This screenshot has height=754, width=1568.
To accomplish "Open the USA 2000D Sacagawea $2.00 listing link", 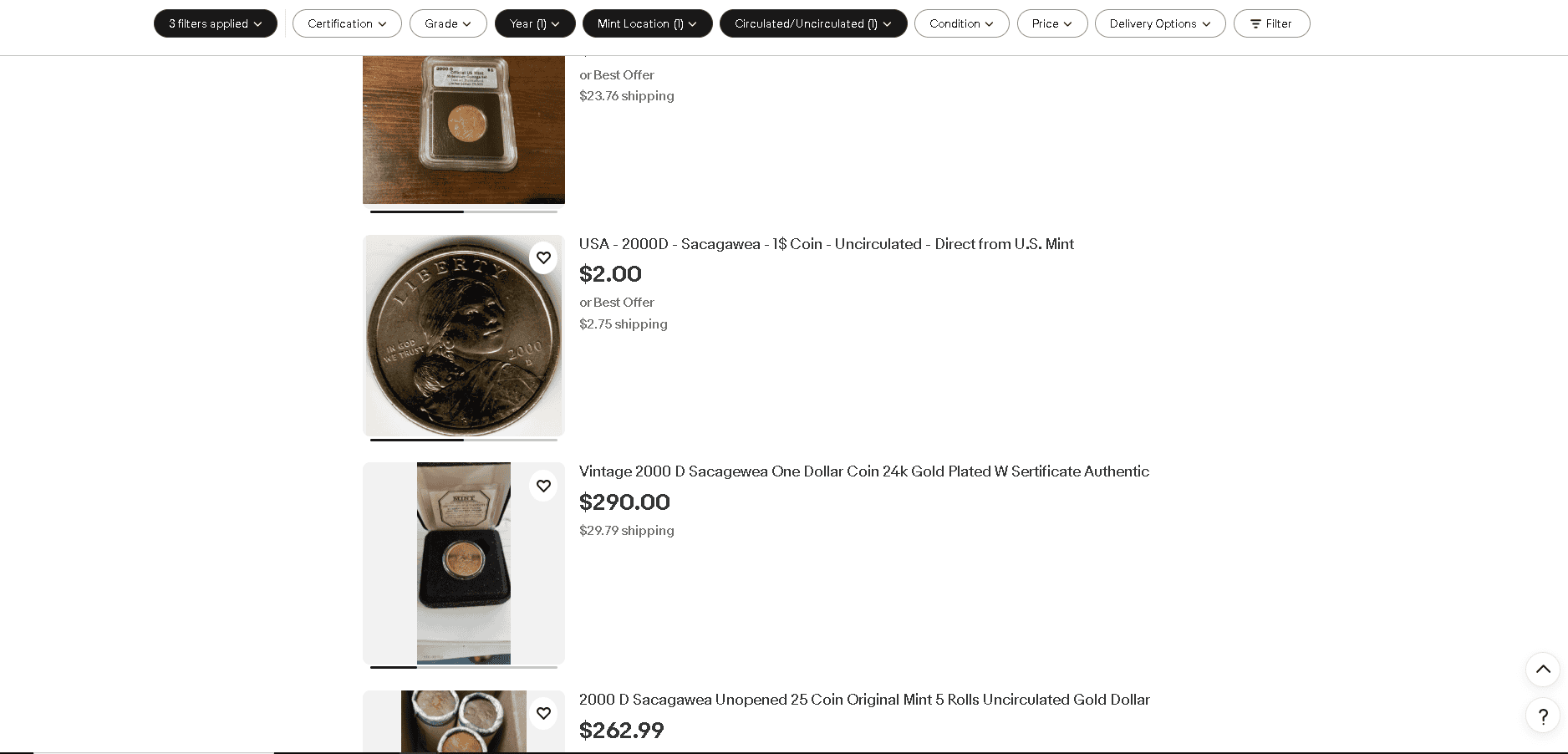I will coord(826,244).
